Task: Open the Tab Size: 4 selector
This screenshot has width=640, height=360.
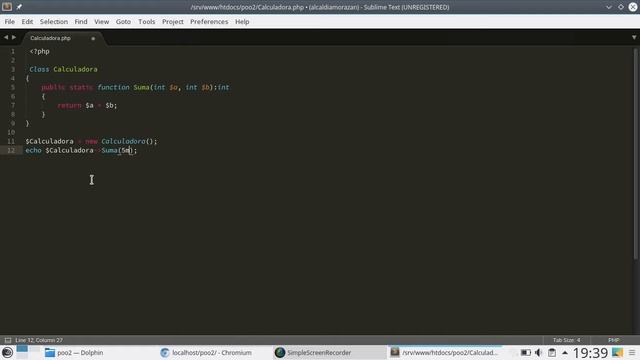Action: click(x=567, y=340)
